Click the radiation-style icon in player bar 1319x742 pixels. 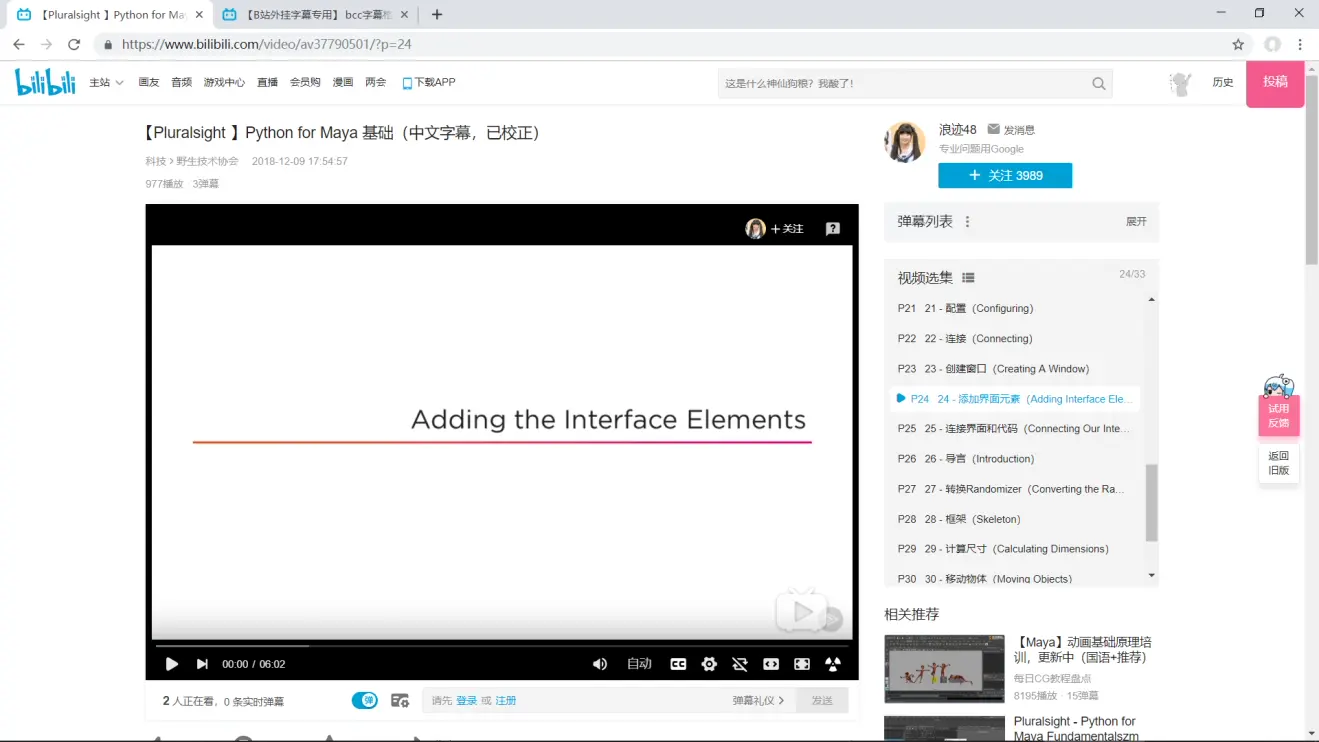[x=833, y=664]
